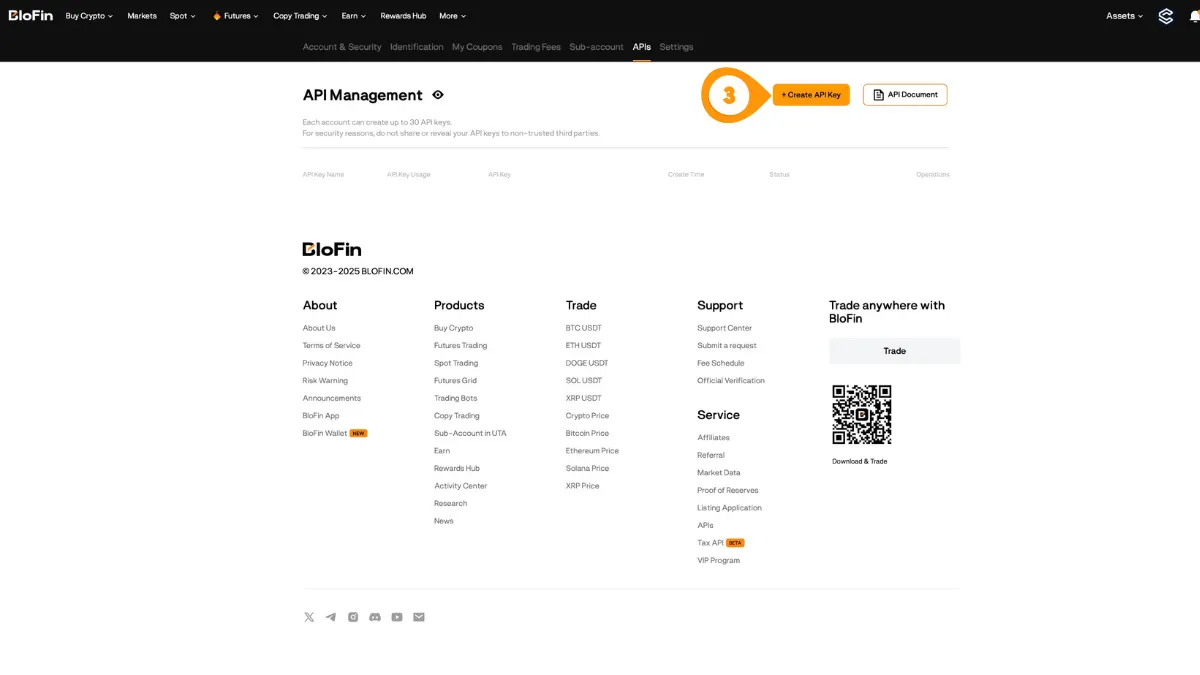Switch to the Identification tab
The image size is (1200, 675).
(417, 47)
